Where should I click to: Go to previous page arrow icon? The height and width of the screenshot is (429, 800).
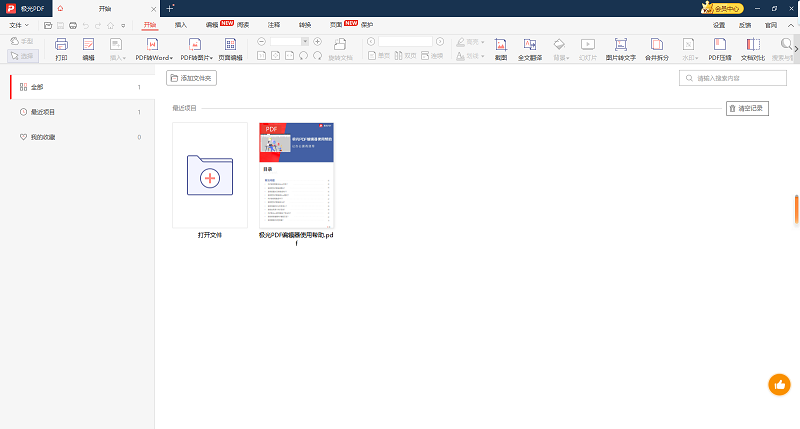371,41
